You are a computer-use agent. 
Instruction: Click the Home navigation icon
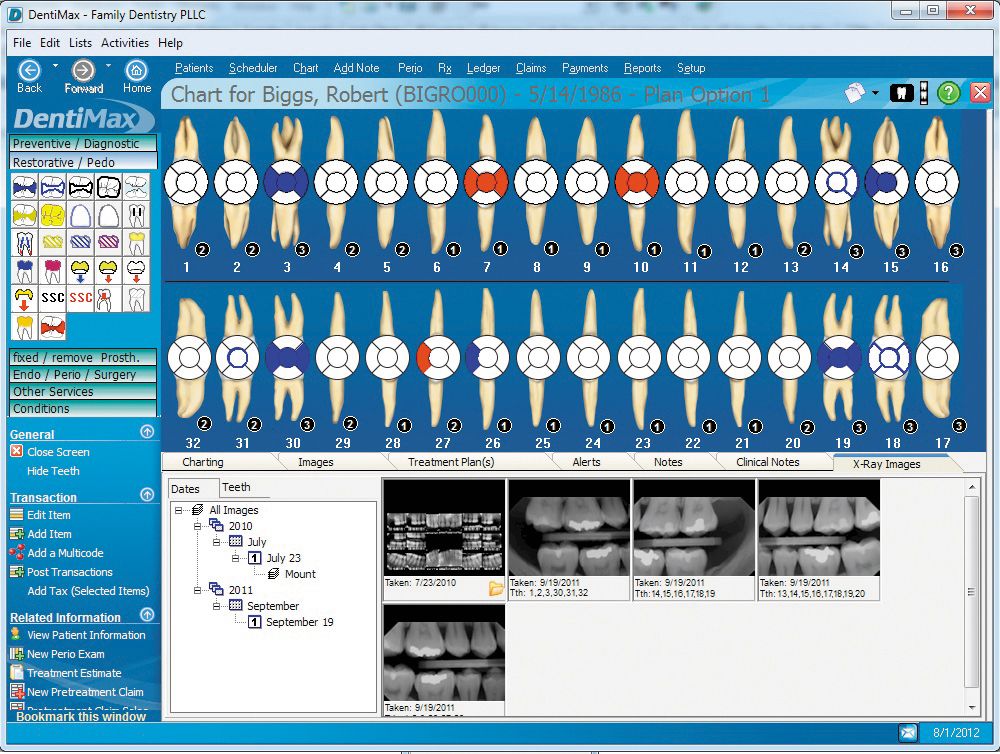(136, 71)
